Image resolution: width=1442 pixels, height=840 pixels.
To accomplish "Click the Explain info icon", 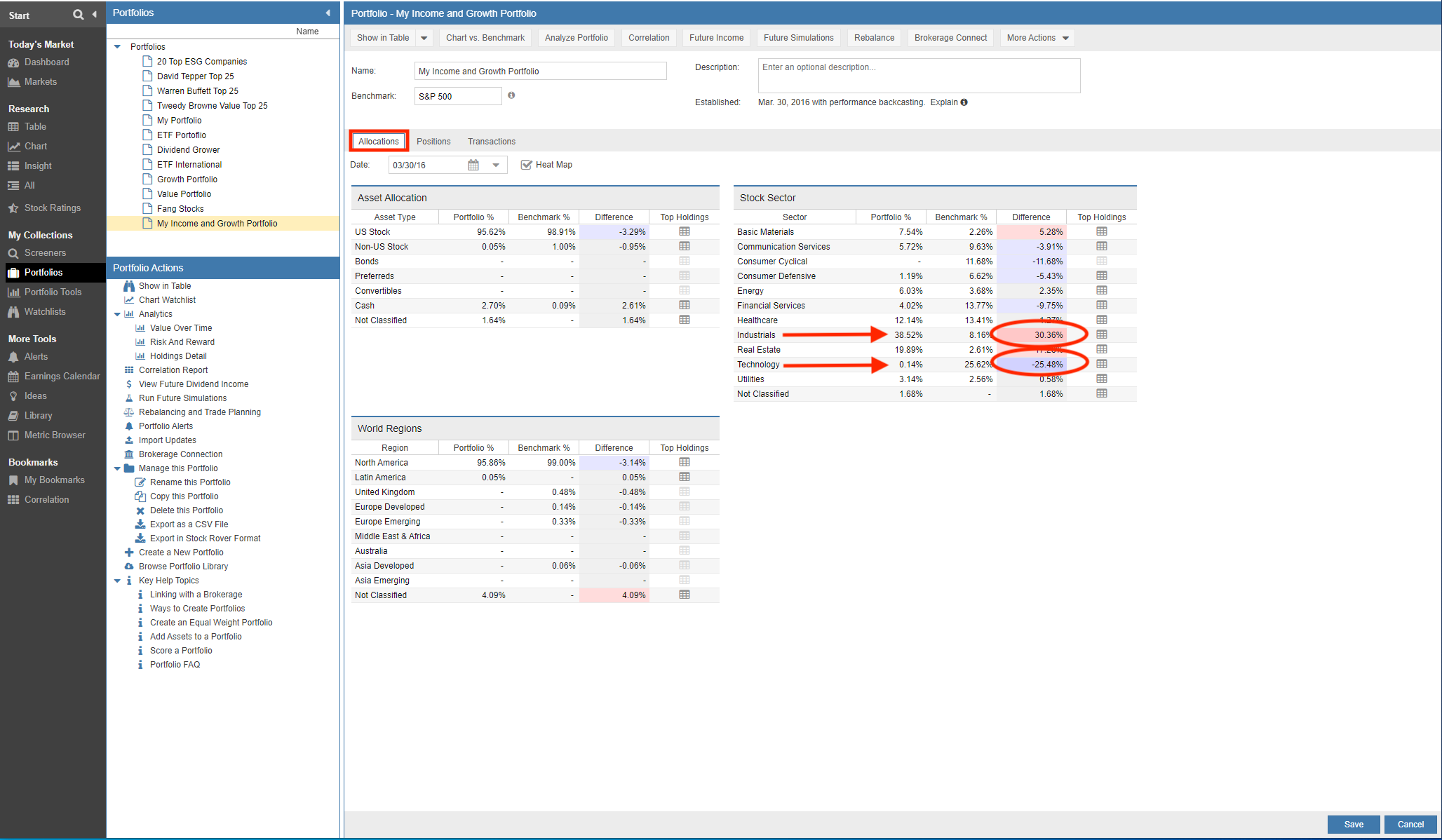I will [x=964, y=102].
